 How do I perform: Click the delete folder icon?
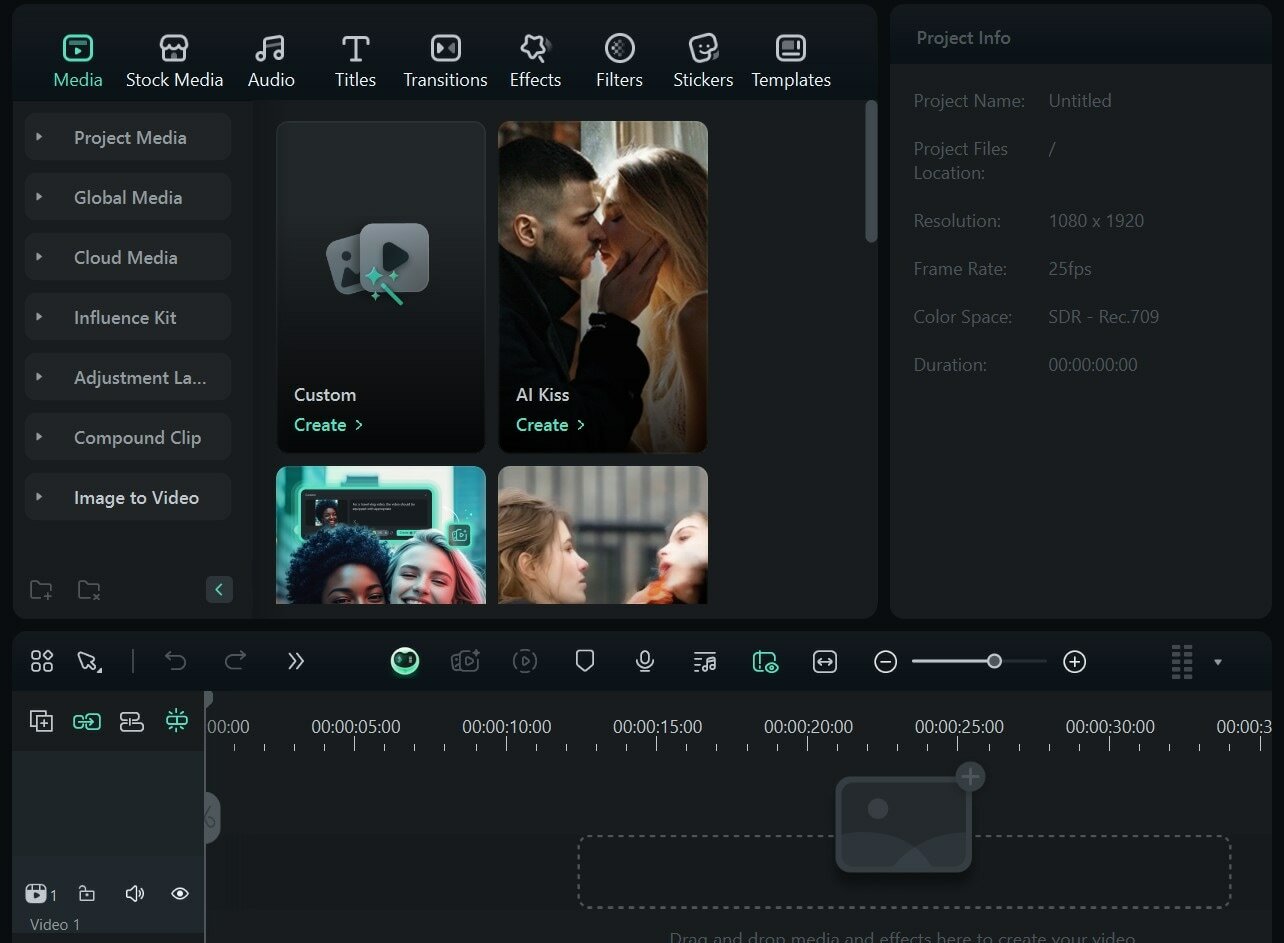pyautogui.click(x=89, y=590)
